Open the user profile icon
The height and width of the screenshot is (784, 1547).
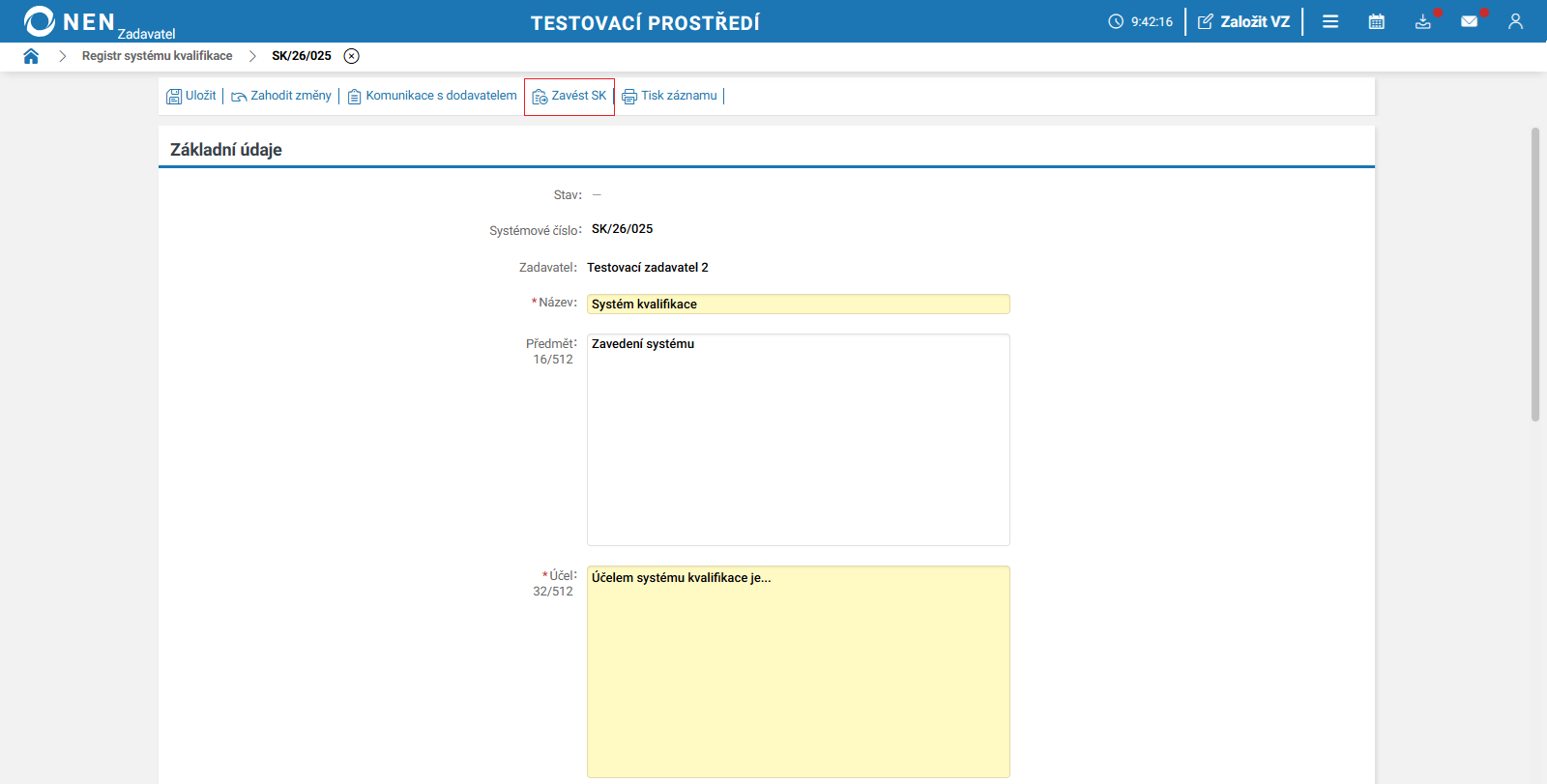coord(1515,21)
